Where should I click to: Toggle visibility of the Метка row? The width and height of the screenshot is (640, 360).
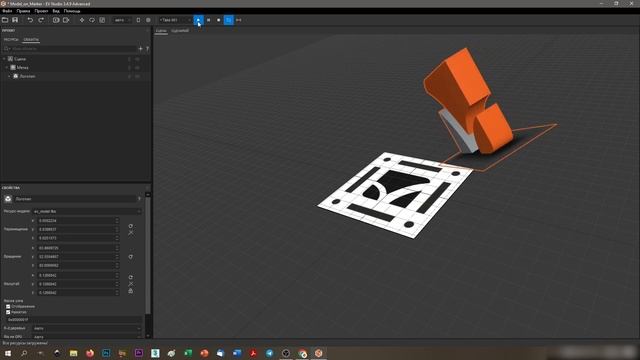(x=138, y=68)
